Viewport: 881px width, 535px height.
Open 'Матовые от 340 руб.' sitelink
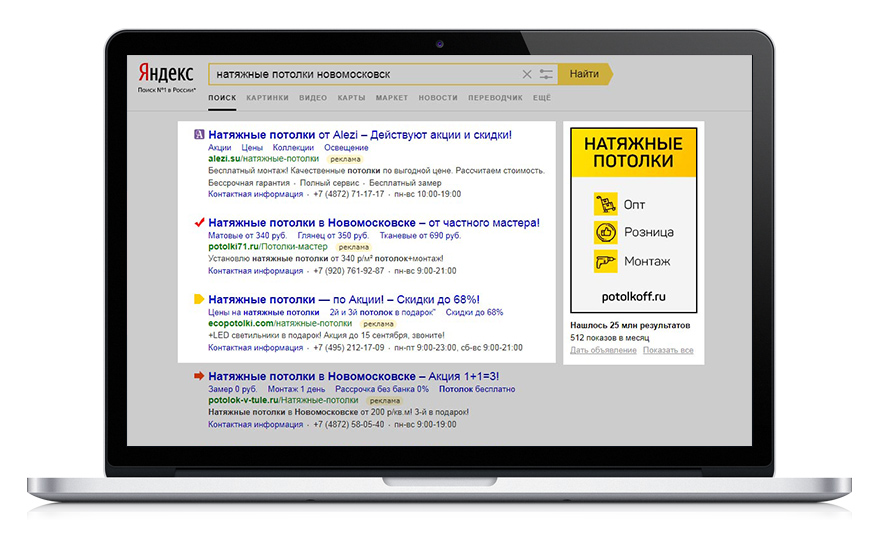tap(248, 235)
